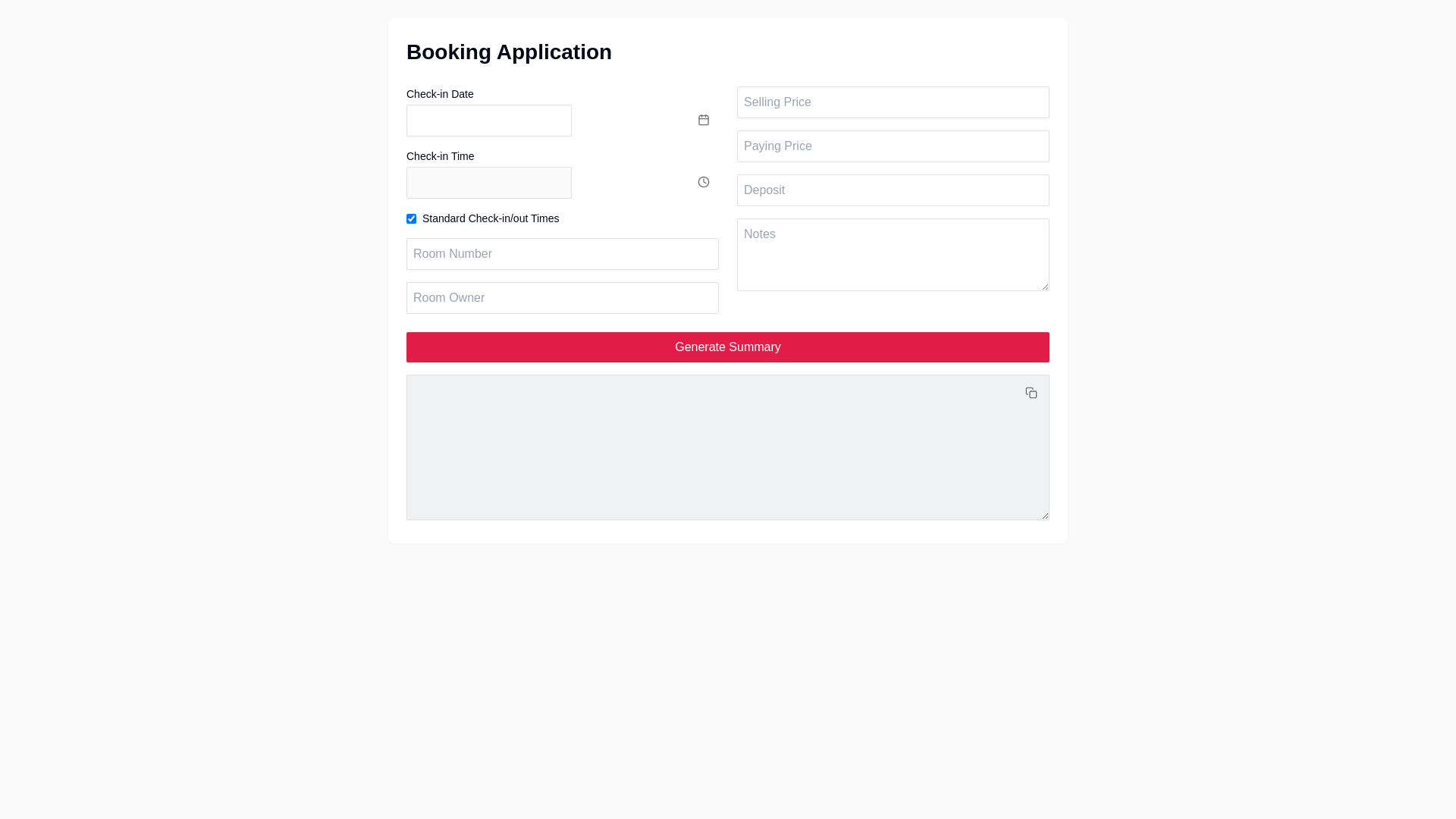Screen dimensions: 1456x819
Task: Copy the summary using the copy icon
Action: [1031, 393]
